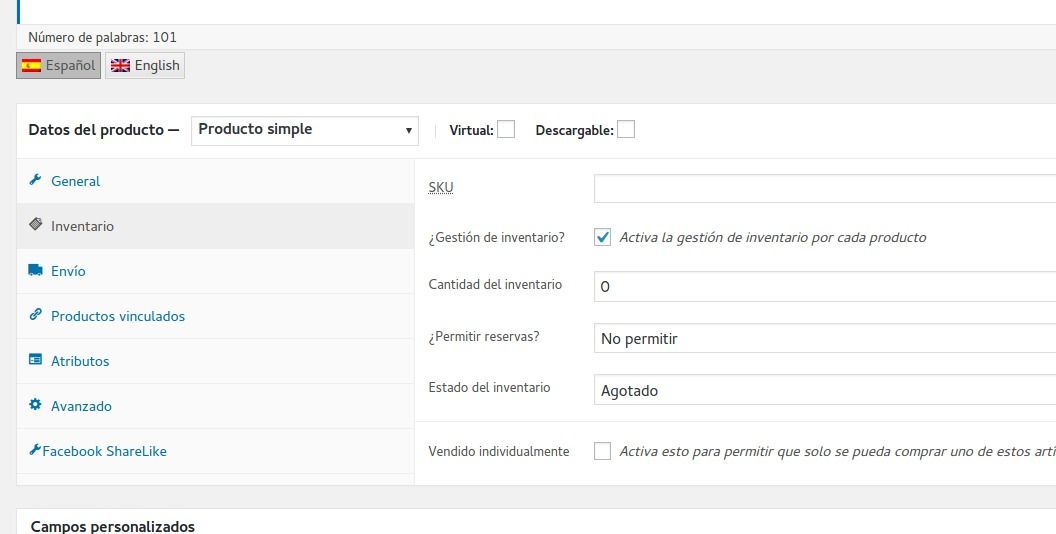Screen dimensions: 1056x534
Task: Switch to the Envío tab
Action: 215,271
